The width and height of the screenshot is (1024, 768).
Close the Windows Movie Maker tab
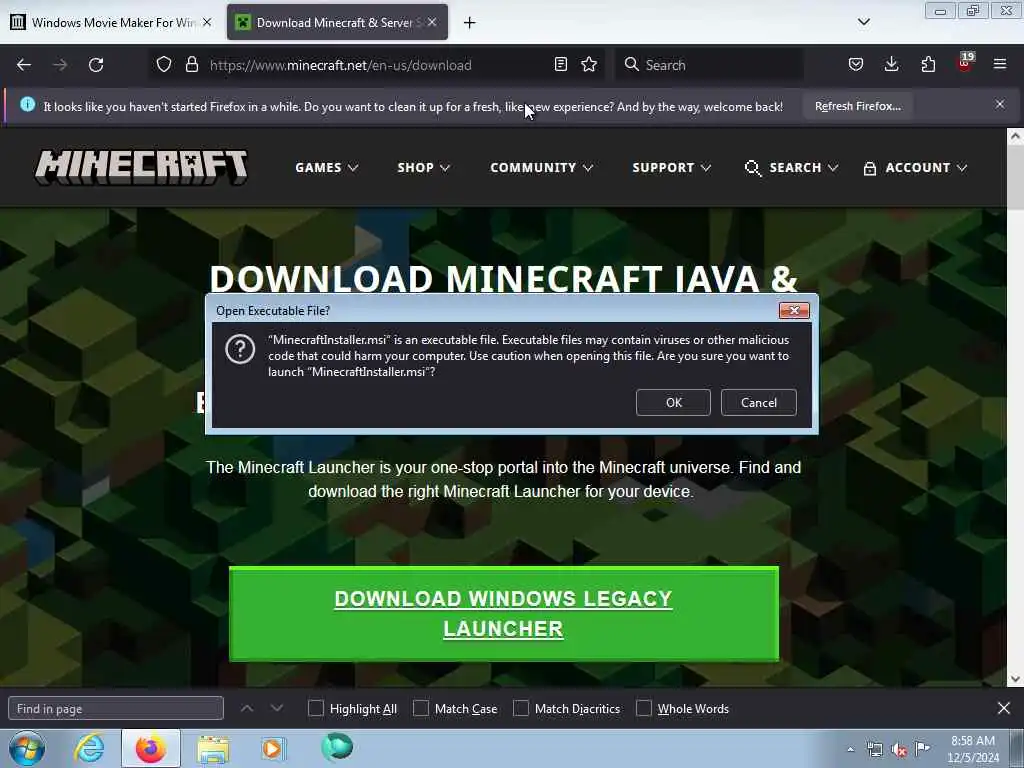(x=207, y=22)
